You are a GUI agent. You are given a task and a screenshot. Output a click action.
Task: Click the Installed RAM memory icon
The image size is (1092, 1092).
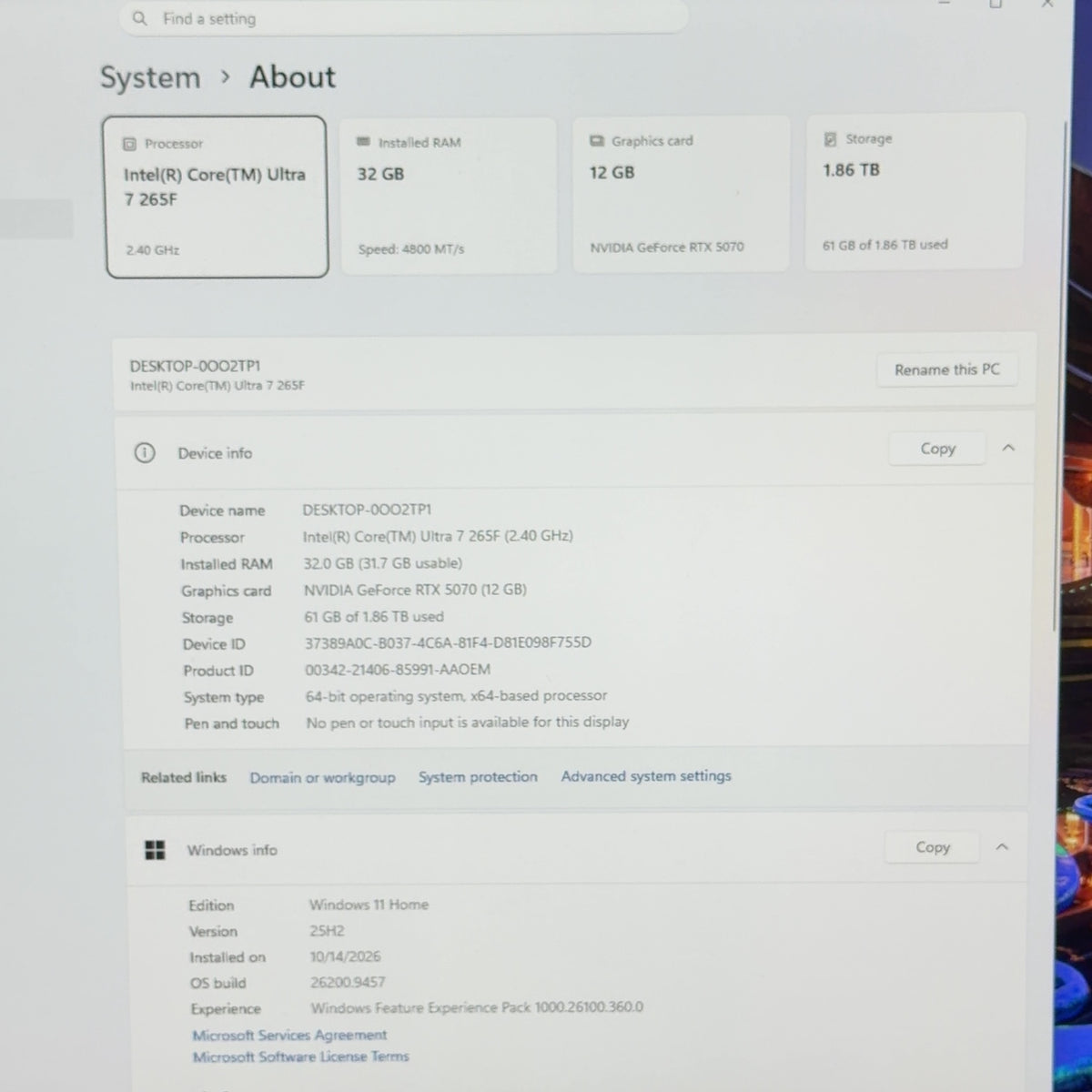363,142
